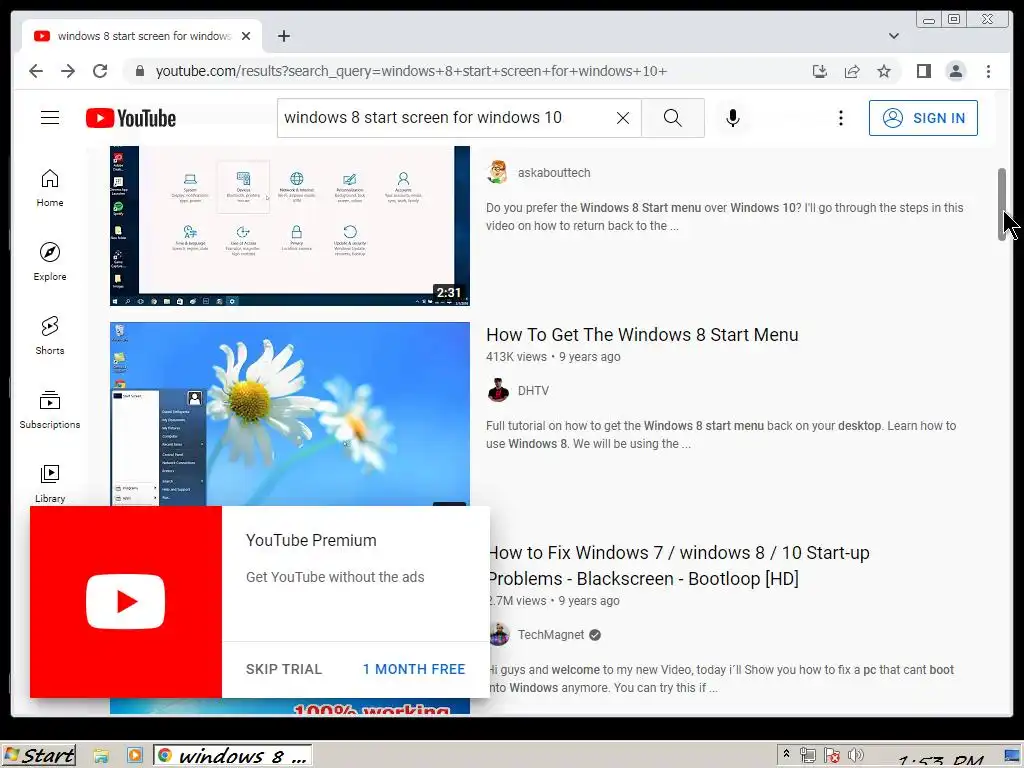Toggle the browser side panel icon

923,71
